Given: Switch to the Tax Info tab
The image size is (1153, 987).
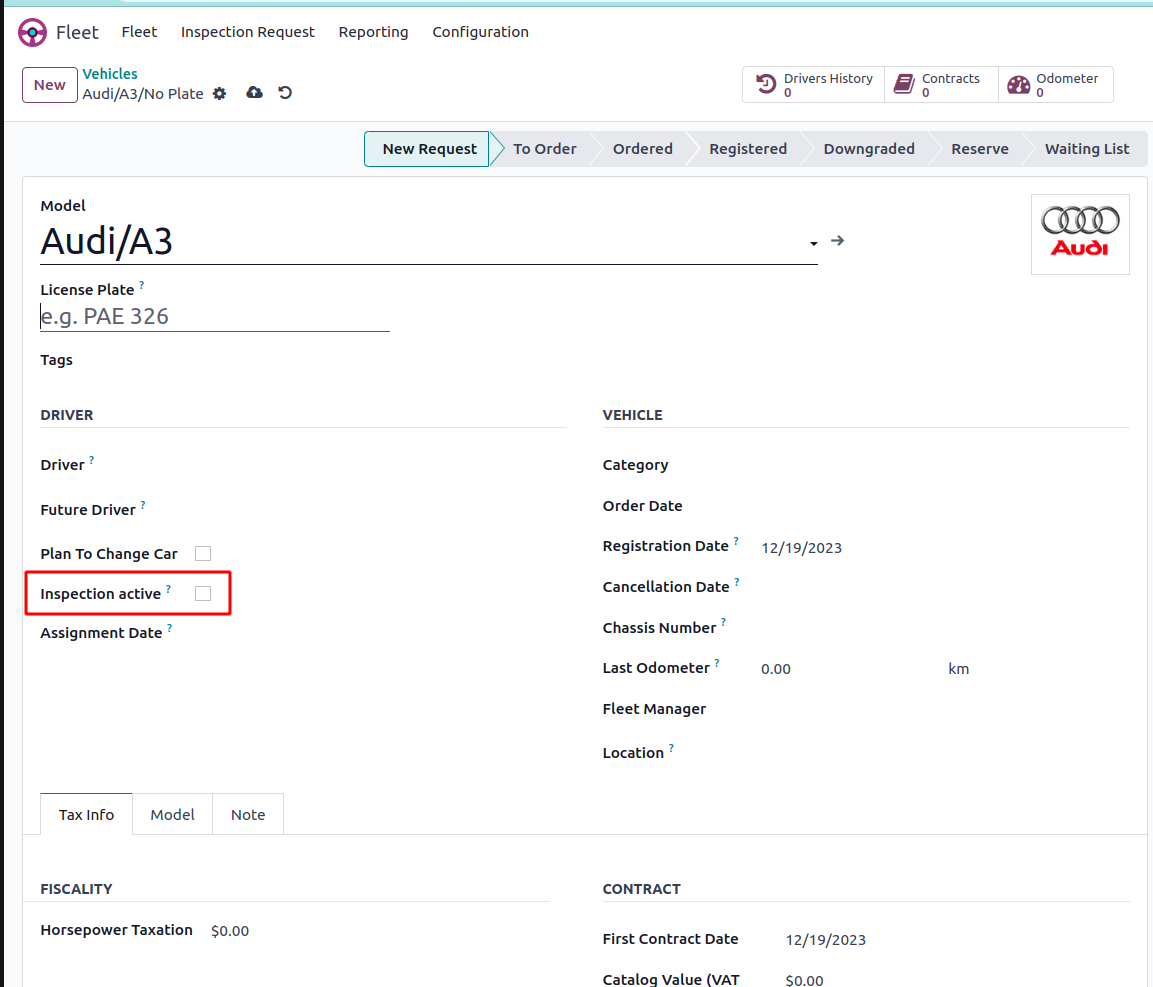Looking at the screenshot, I should pyautogui.click(x=86, y=814).
